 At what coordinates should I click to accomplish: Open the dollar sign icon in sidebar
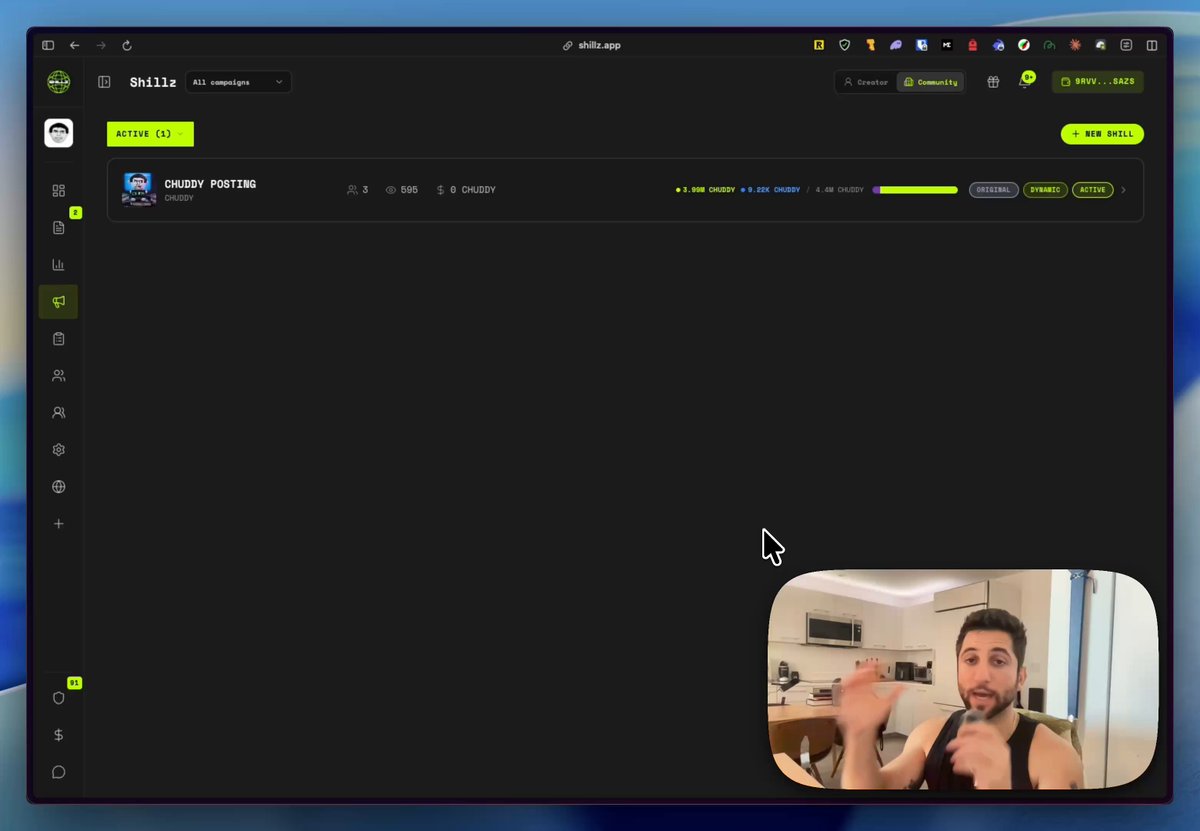[x=58, y=735]
